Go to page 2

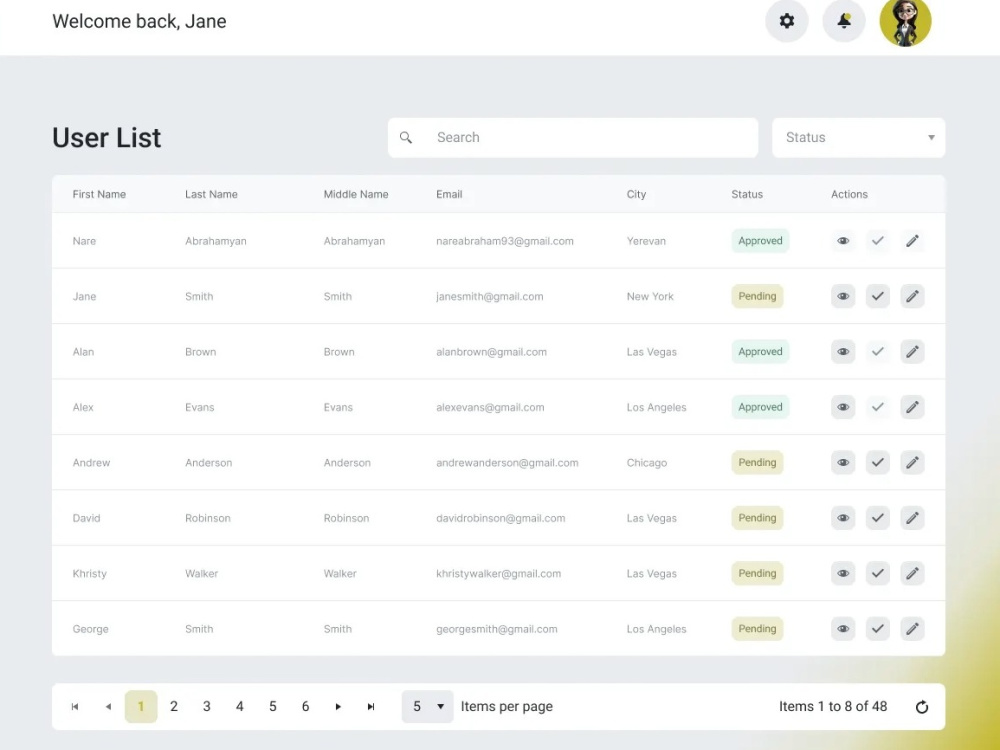(173, 707)
